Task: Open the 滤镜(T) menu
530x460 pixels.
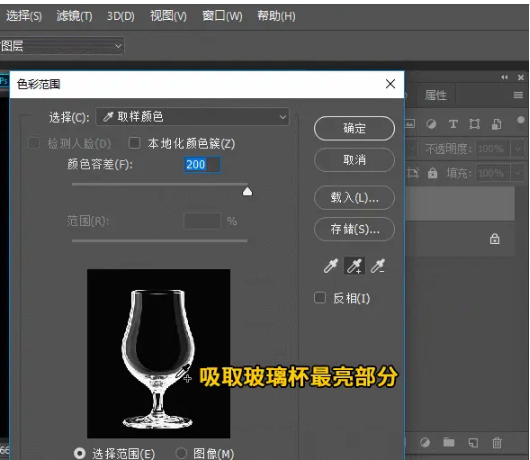Action: pyautogui.click(x=74, y=16)
